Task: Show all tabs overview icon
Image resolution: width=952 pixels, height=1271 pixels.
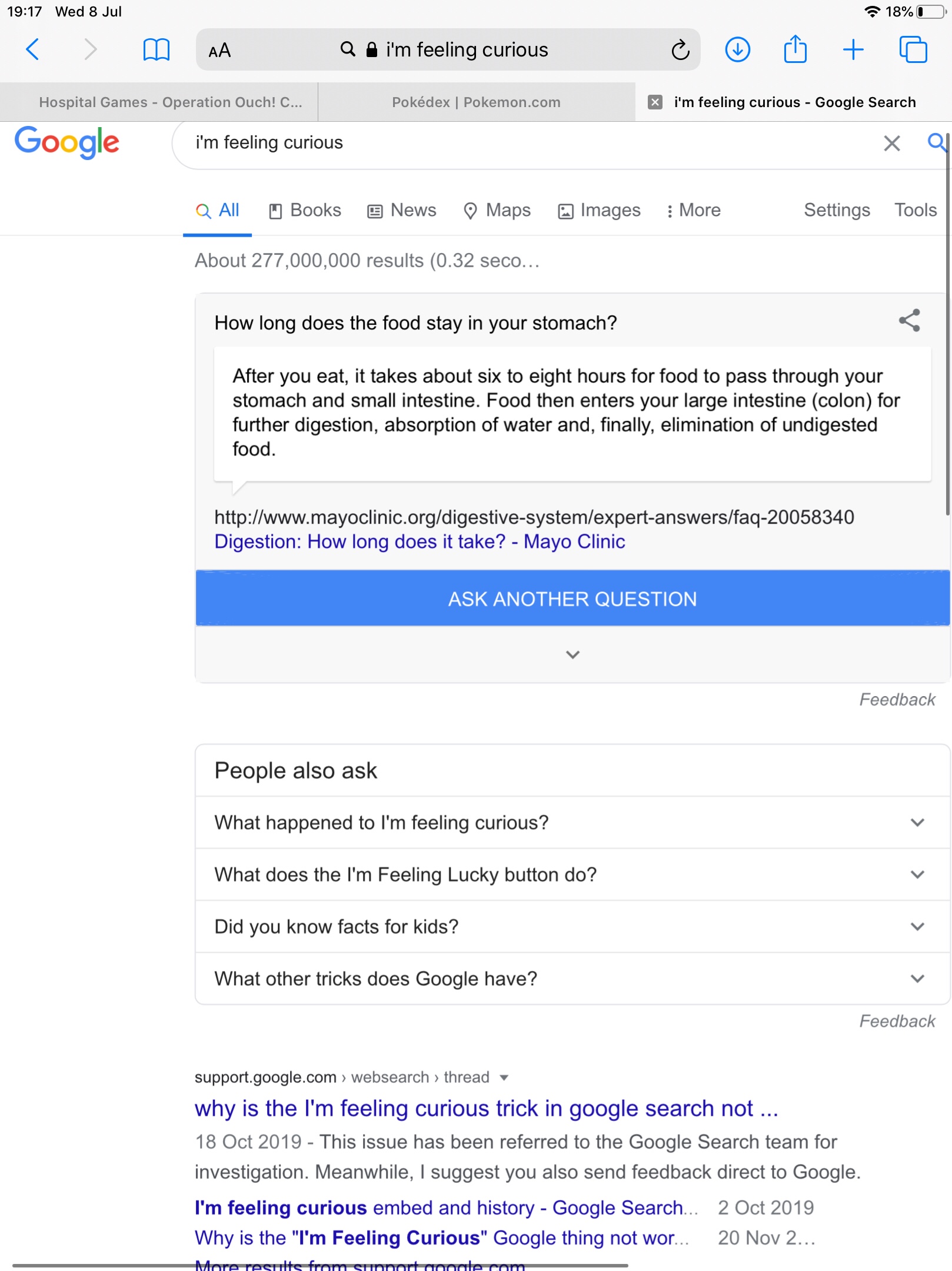Action: (913, 49)
